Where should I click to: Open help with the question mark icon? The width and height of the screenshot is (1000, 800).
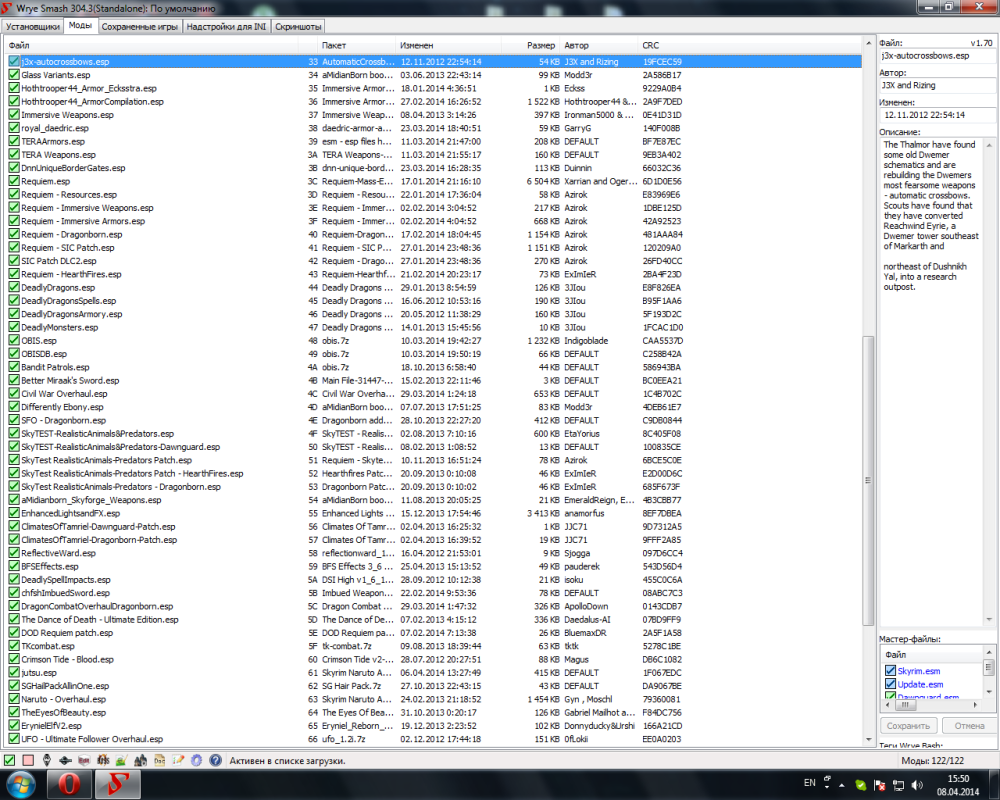pos(216,760)
